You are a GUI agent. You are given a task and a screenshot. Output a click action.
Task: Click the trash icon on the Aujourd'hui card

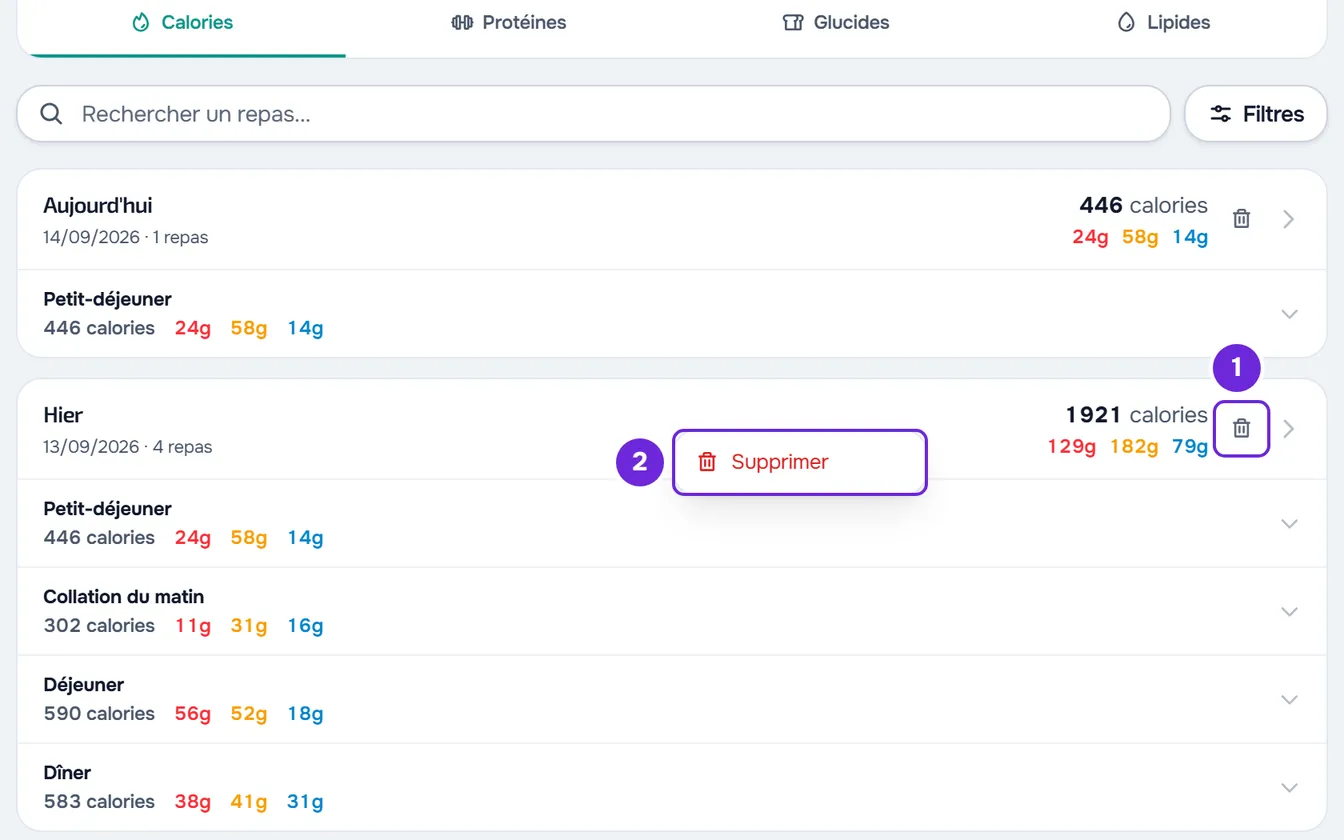point(1241,219)
